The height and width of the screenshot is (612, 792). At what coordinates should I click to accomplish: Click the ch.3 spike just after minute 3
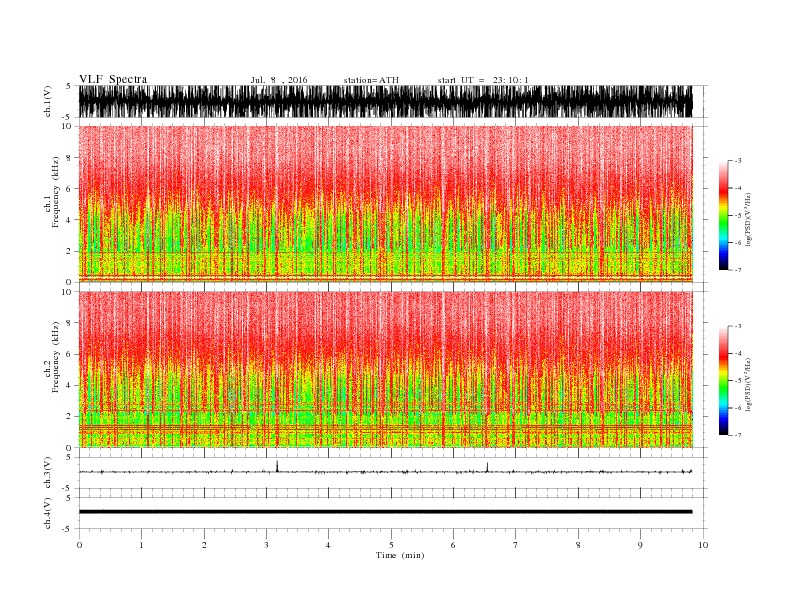(277, 466)
